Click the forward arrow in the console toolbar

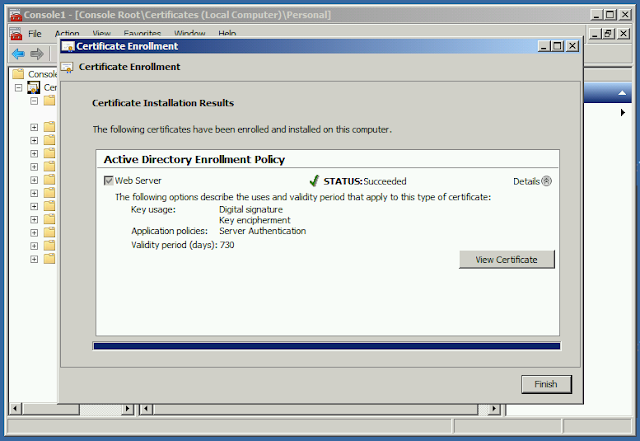(37, 54)
